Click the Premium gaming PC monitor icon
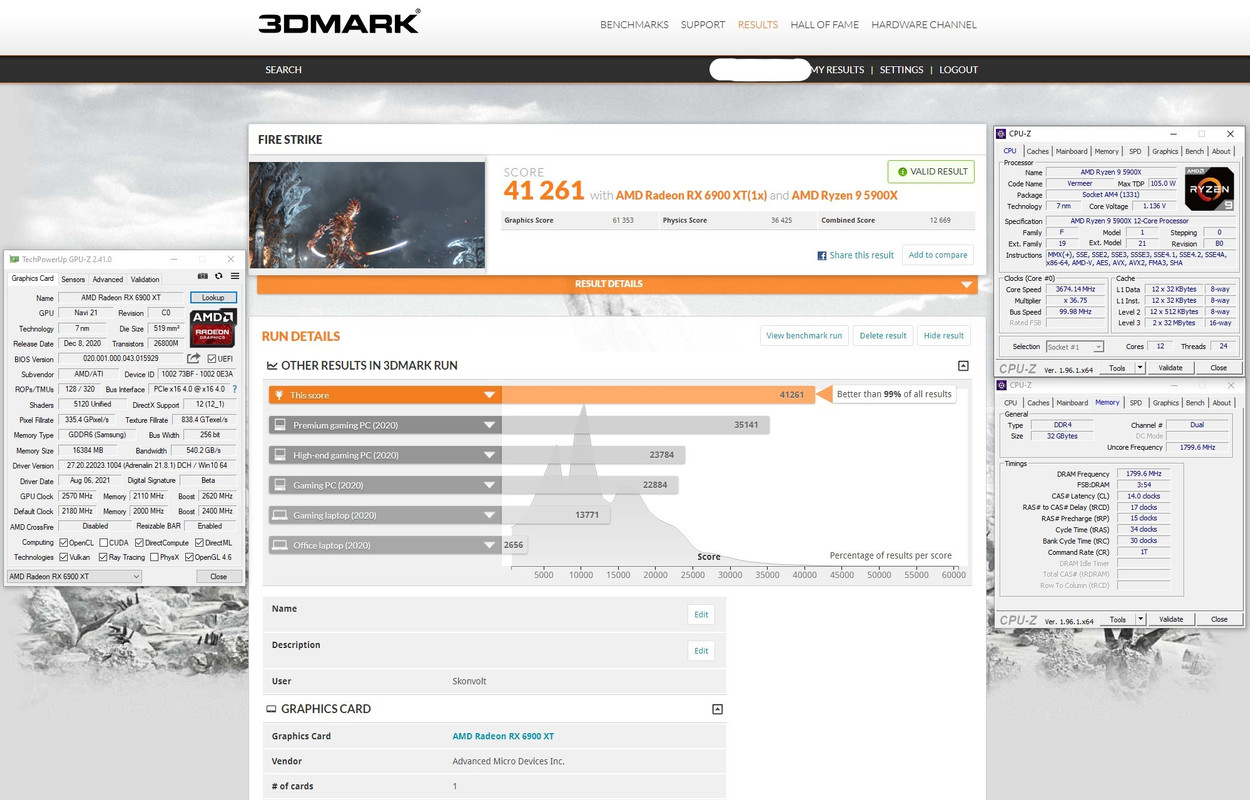Viewport: 1250px width, 800px height. [x=279, y=425]
